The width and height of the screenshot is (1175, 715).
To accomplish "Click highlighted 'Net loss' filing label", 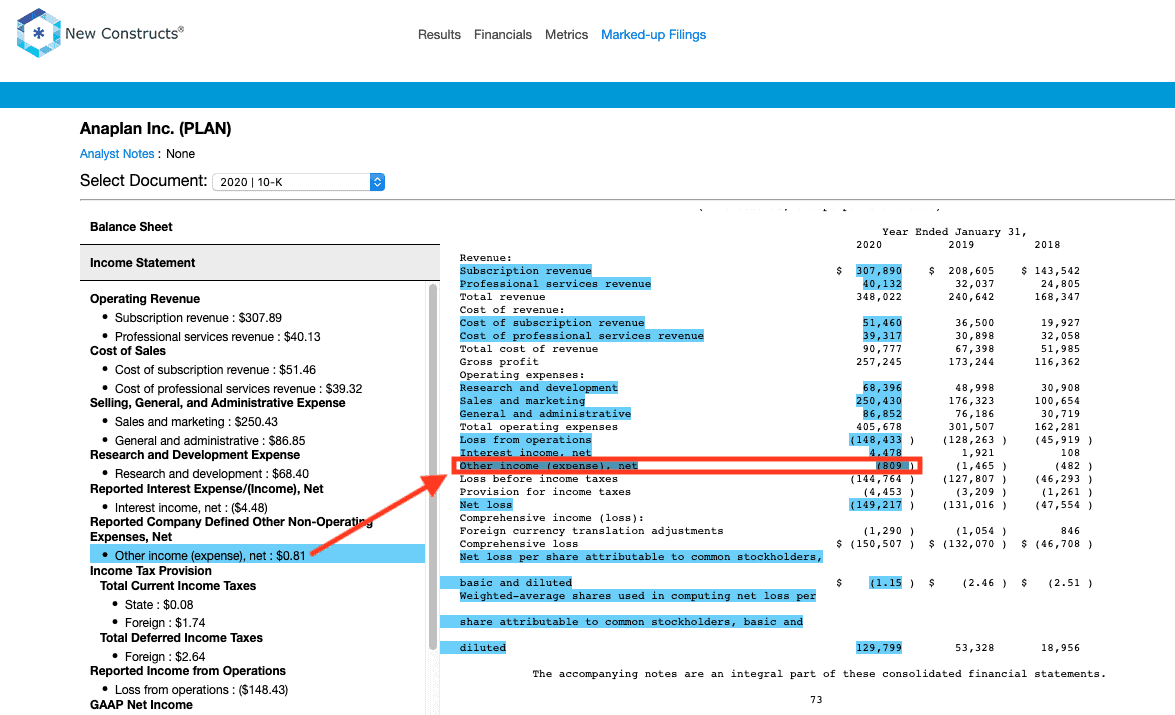I will [x=486, y=505].
